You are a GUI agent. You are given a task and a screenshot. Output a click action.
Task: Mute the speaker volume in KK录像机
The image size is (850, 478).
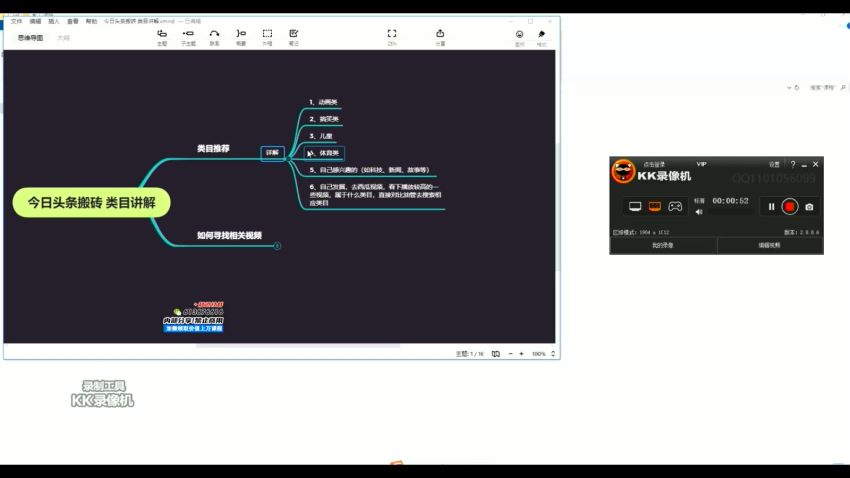click(699, 212)
